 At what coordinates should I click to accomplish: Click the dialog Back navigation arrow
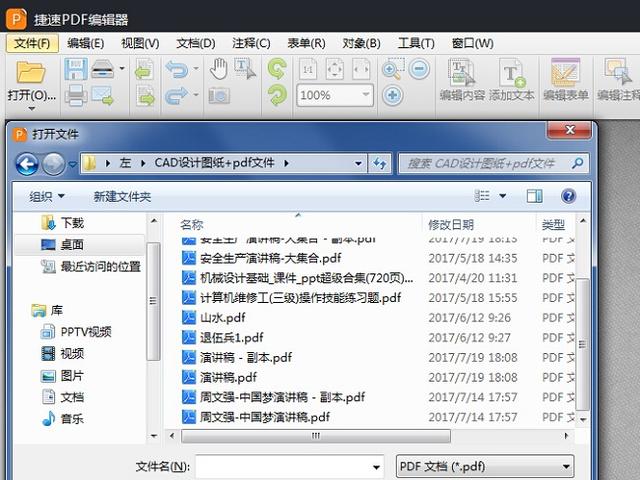pyautogui.click(x=27, y=164)
